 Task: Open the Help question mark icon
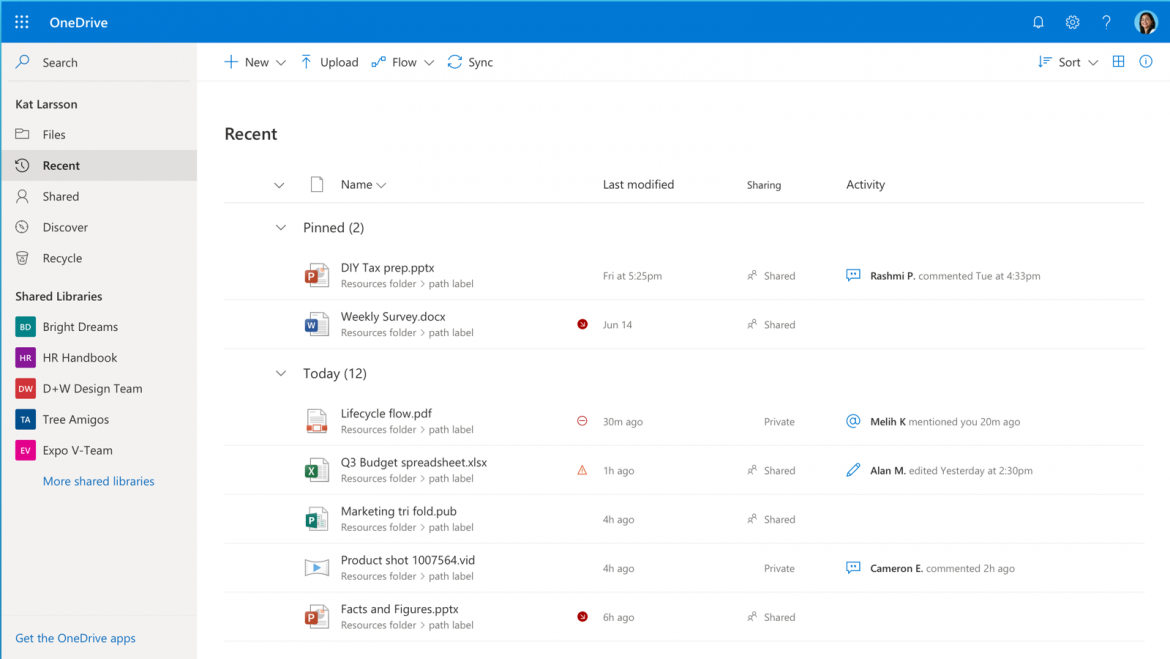[1106, 21]
